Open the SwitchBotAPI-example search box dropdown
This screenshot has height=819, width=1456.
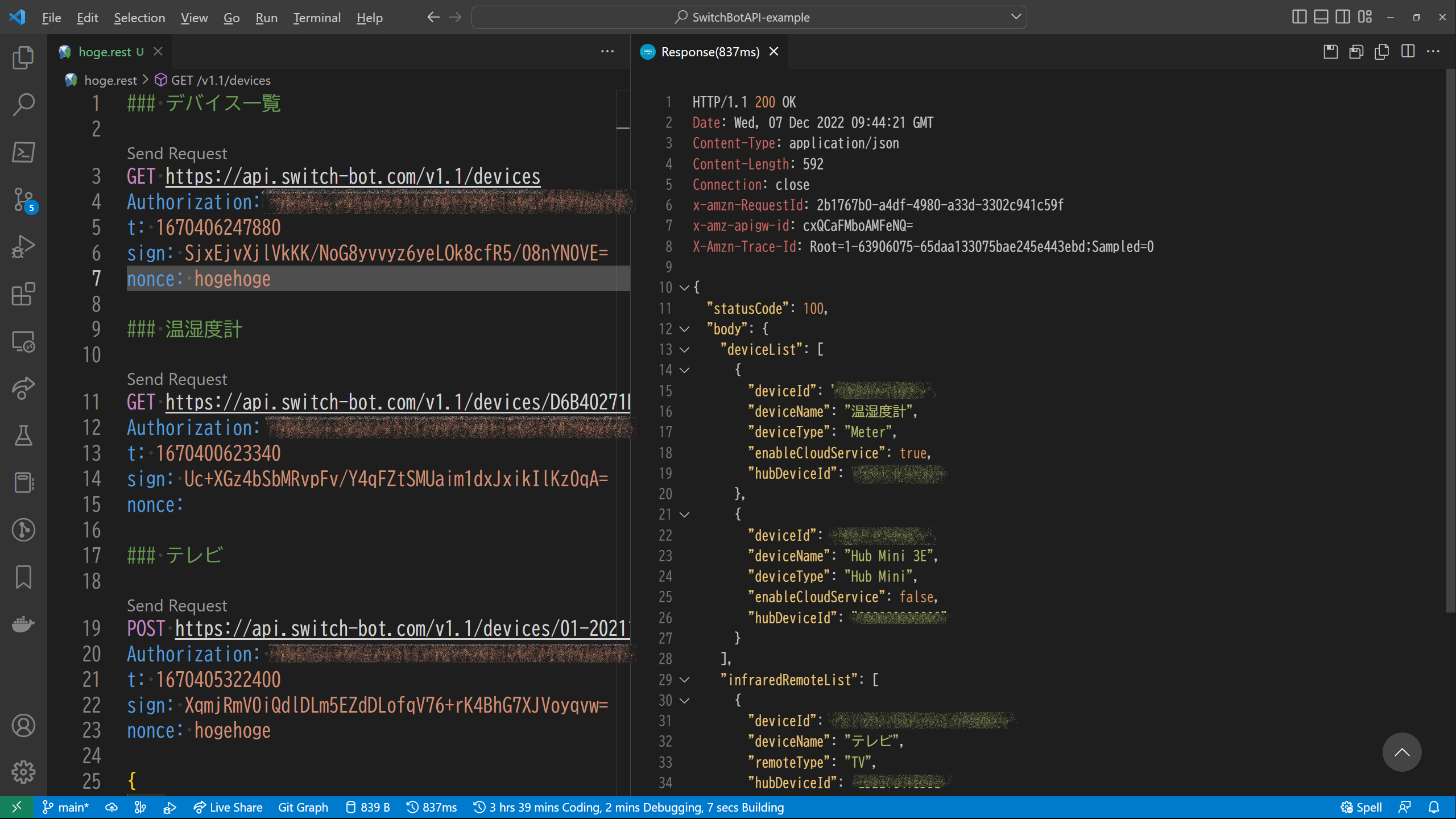(x=1016, y=17)
